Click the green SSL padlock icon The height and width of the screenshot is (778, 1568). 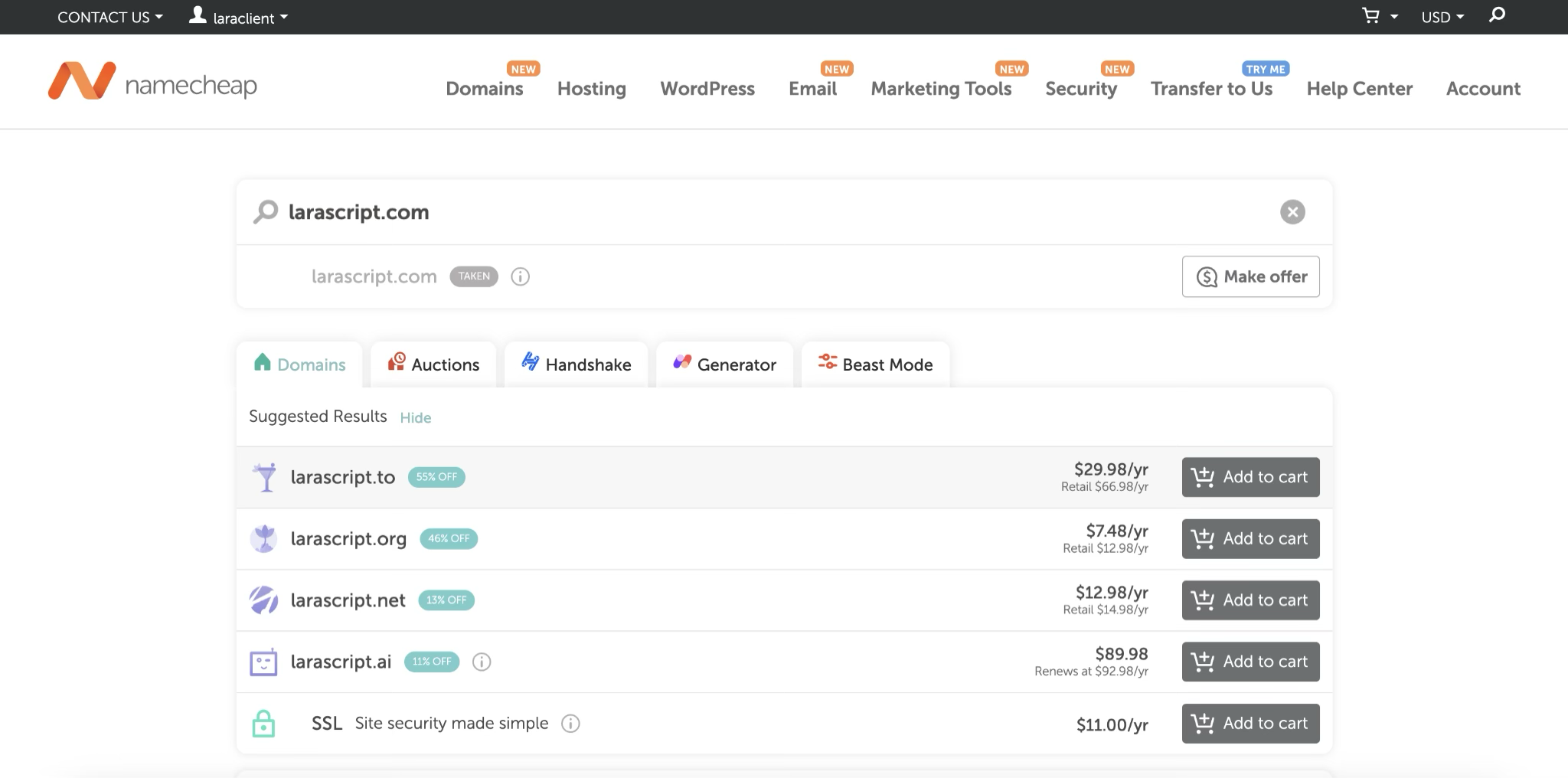(263, 724)
